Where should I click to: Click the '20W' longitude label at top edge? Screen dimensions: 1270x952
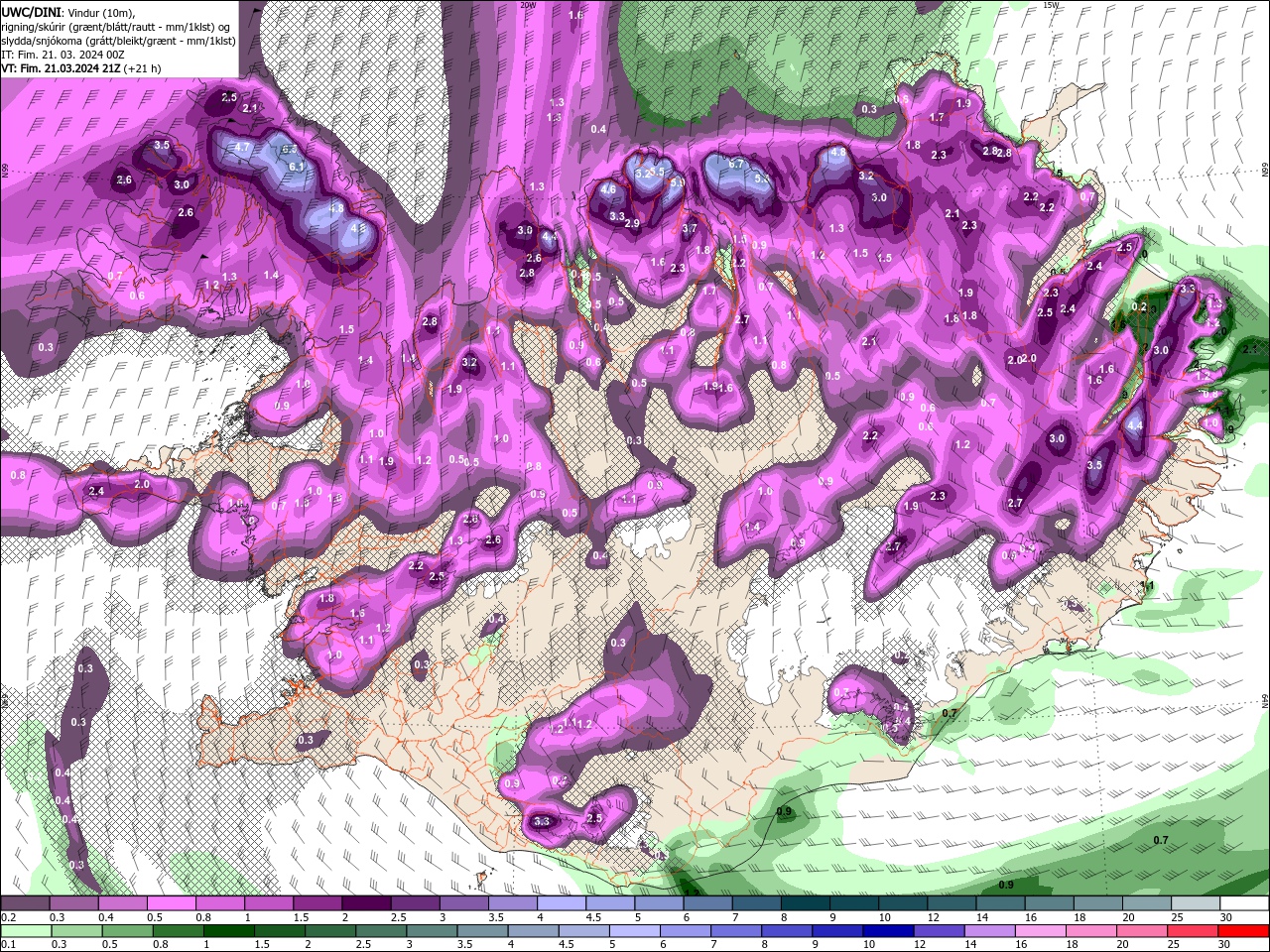click(528, 5)
